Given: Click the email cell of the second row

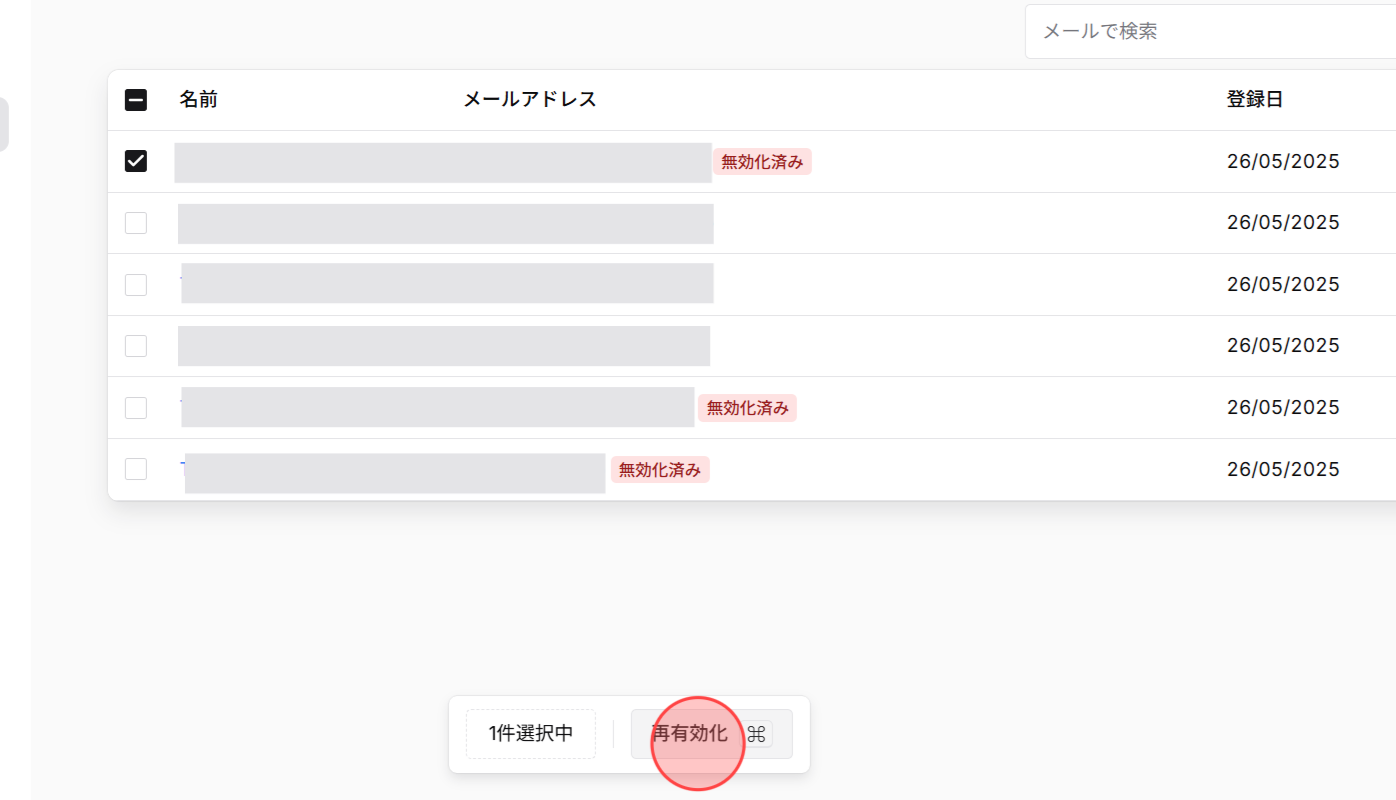Looking at the screenshot, I should [445, 222].
